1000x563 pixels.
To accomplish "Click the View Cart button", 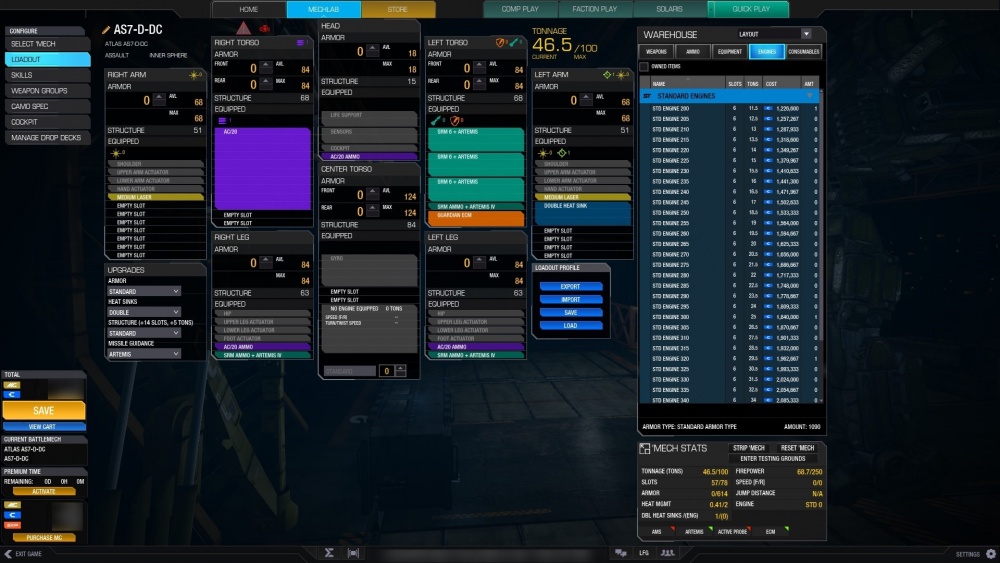I will tap(43, 427).
